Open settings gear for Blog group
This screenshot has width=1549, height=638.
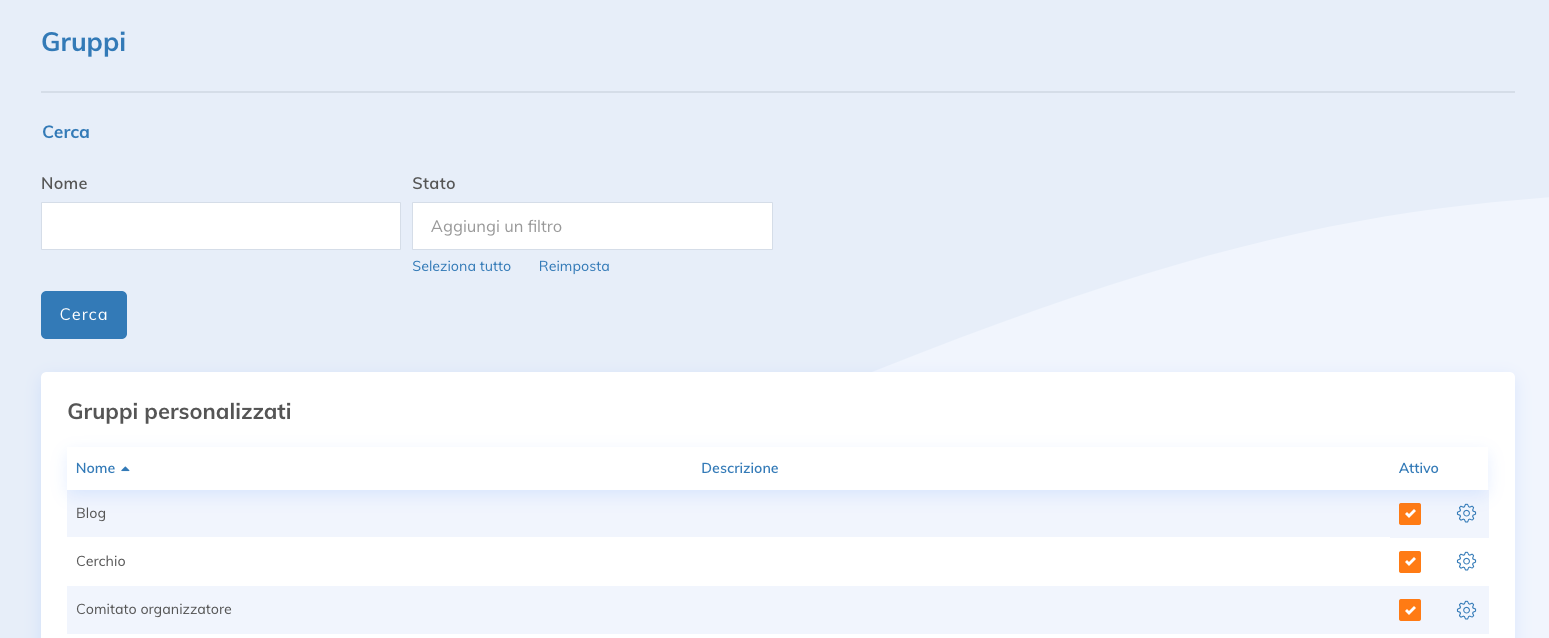[x=1466, y=513]
